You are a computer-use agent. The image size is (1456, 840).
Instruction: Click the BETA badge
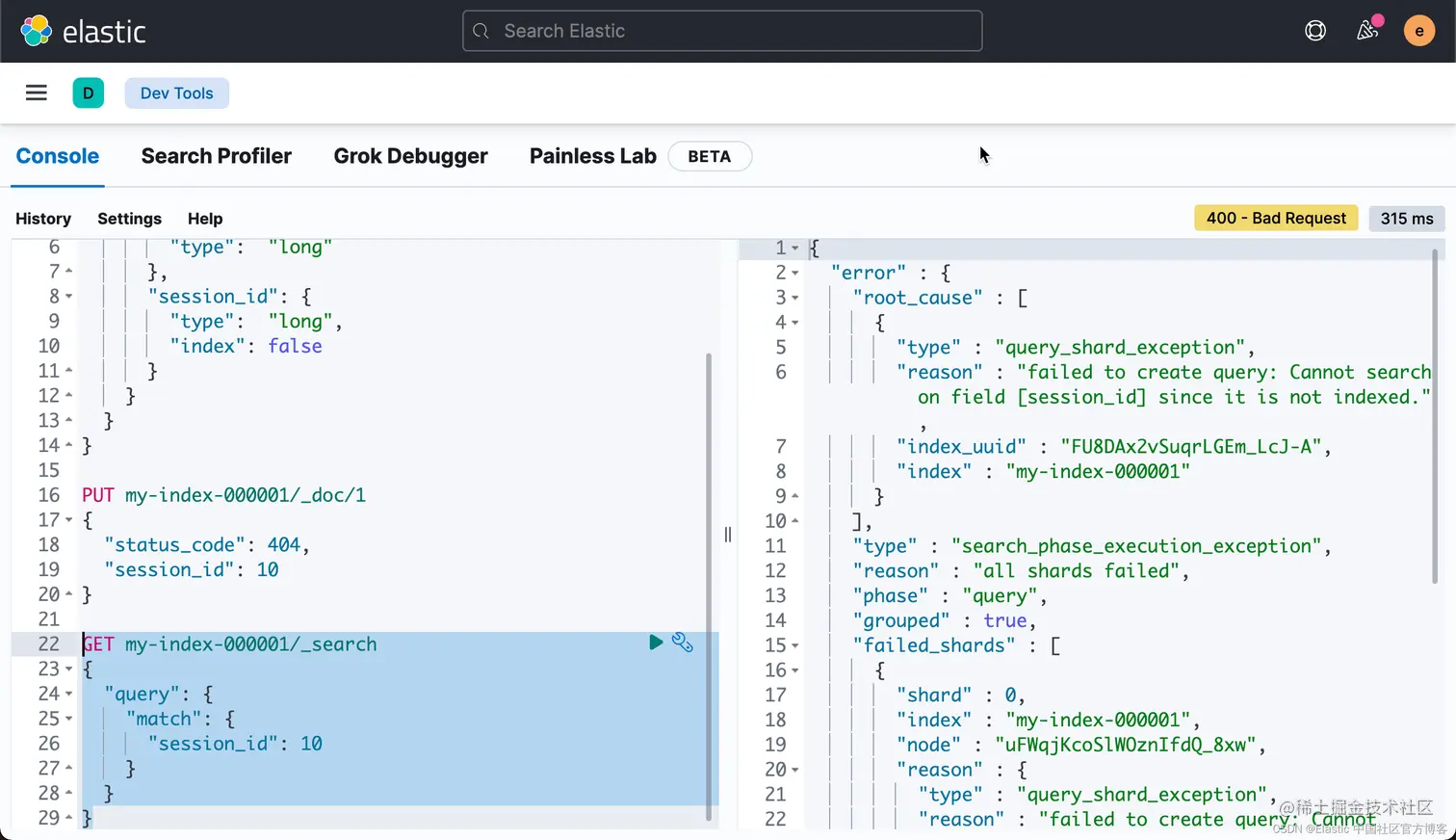click(710, 156)
